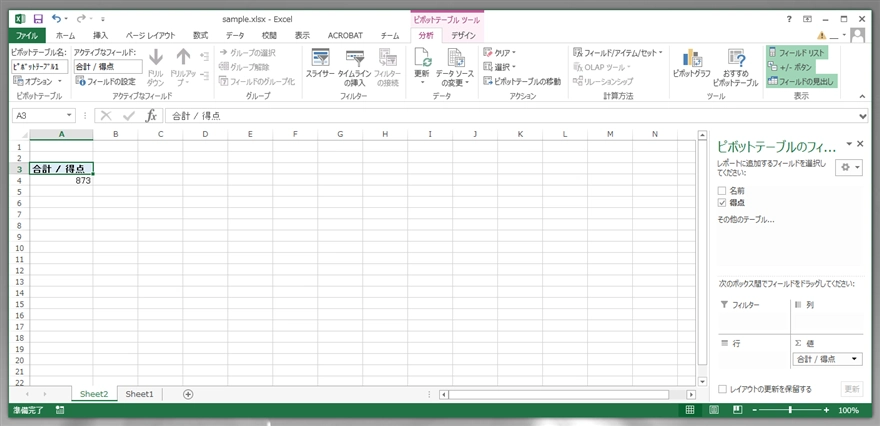Open データソースの変更 icon
Image resolution: width=880 pixels, height=426 pixels.
[x=455, y=58]
